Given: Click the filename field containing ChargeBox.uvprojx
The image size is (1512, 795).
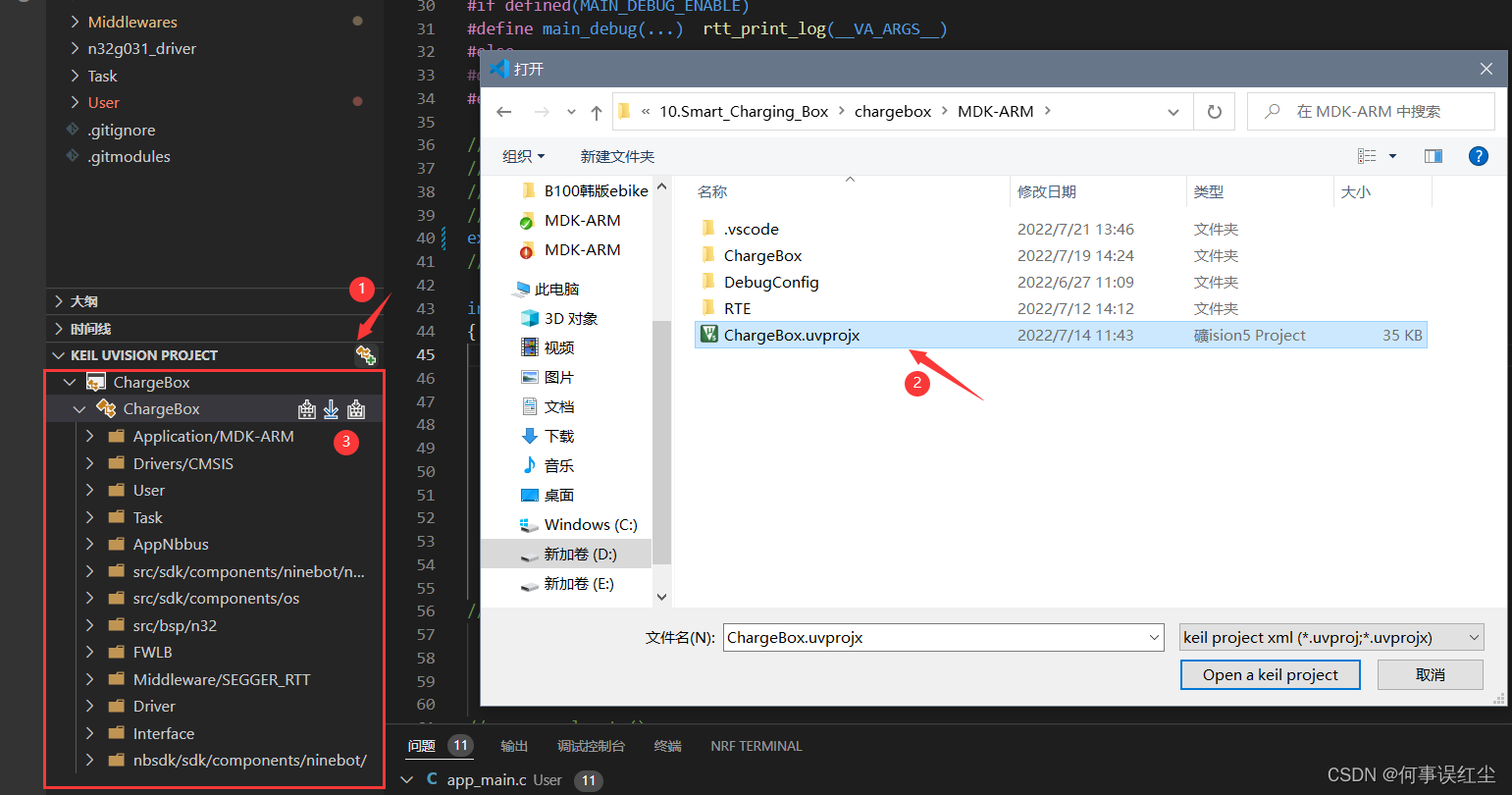Looking at the screenshot, I should [x=942, y=636].
